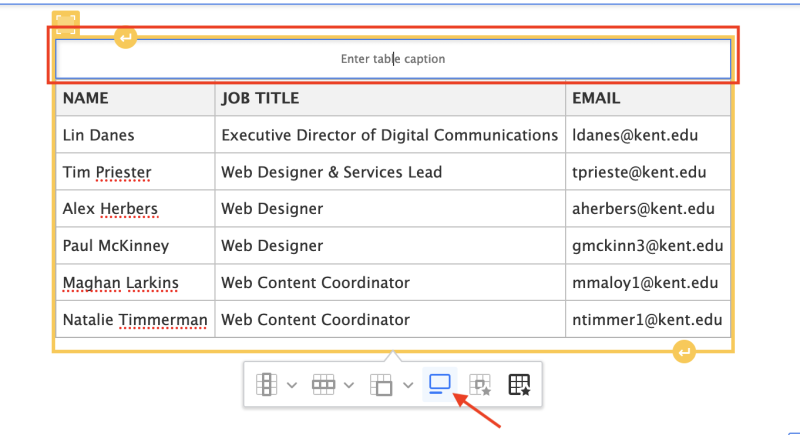Click the Executive Director of Digital Communications cell
This screenshot has height=435, width=800.
[x=389, y=135]
